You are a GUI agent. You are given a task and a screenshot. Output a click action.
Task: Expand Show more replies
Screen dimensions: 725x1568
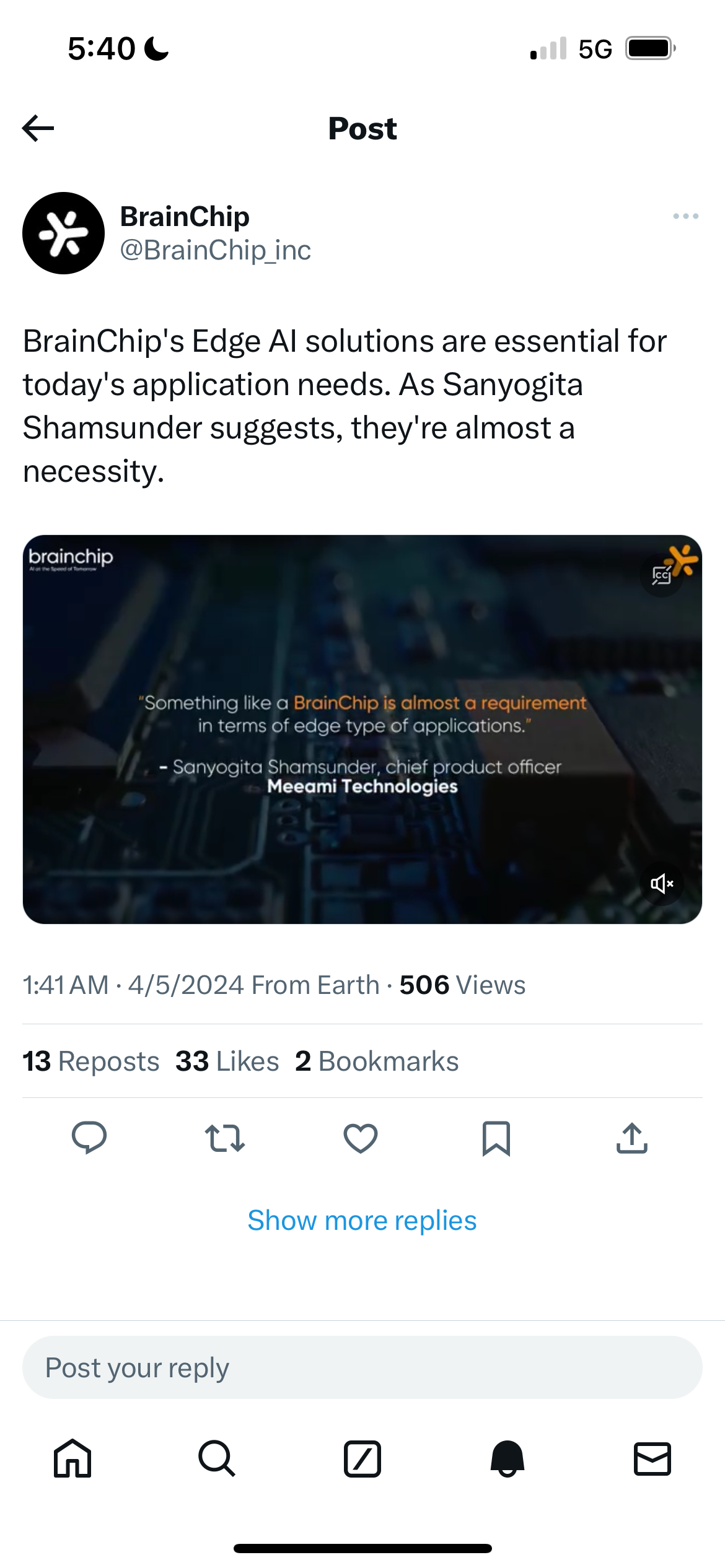point(362,1221)
